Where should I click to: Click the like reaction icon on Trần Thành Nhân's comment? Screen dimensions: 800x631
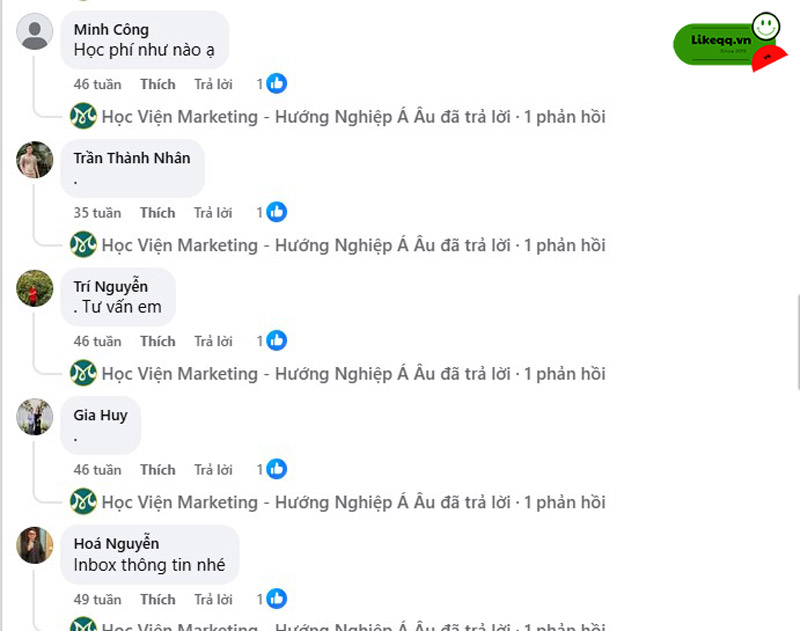(x=277, y=212)
